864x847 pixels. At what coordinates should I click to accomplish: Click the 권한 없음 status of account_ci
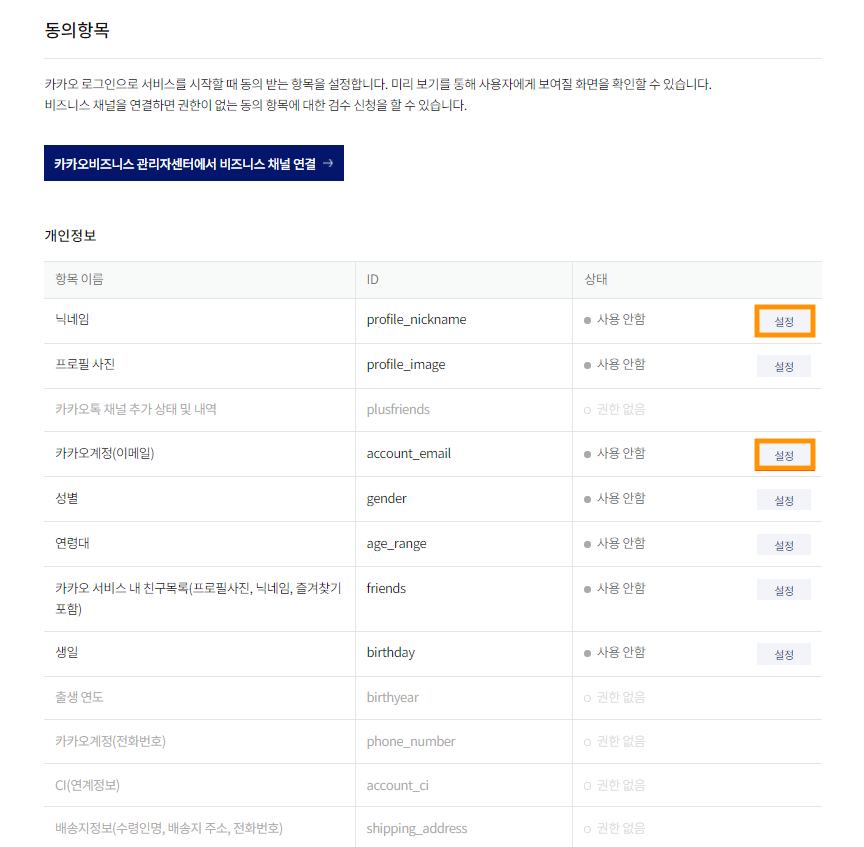click(614, 785)
